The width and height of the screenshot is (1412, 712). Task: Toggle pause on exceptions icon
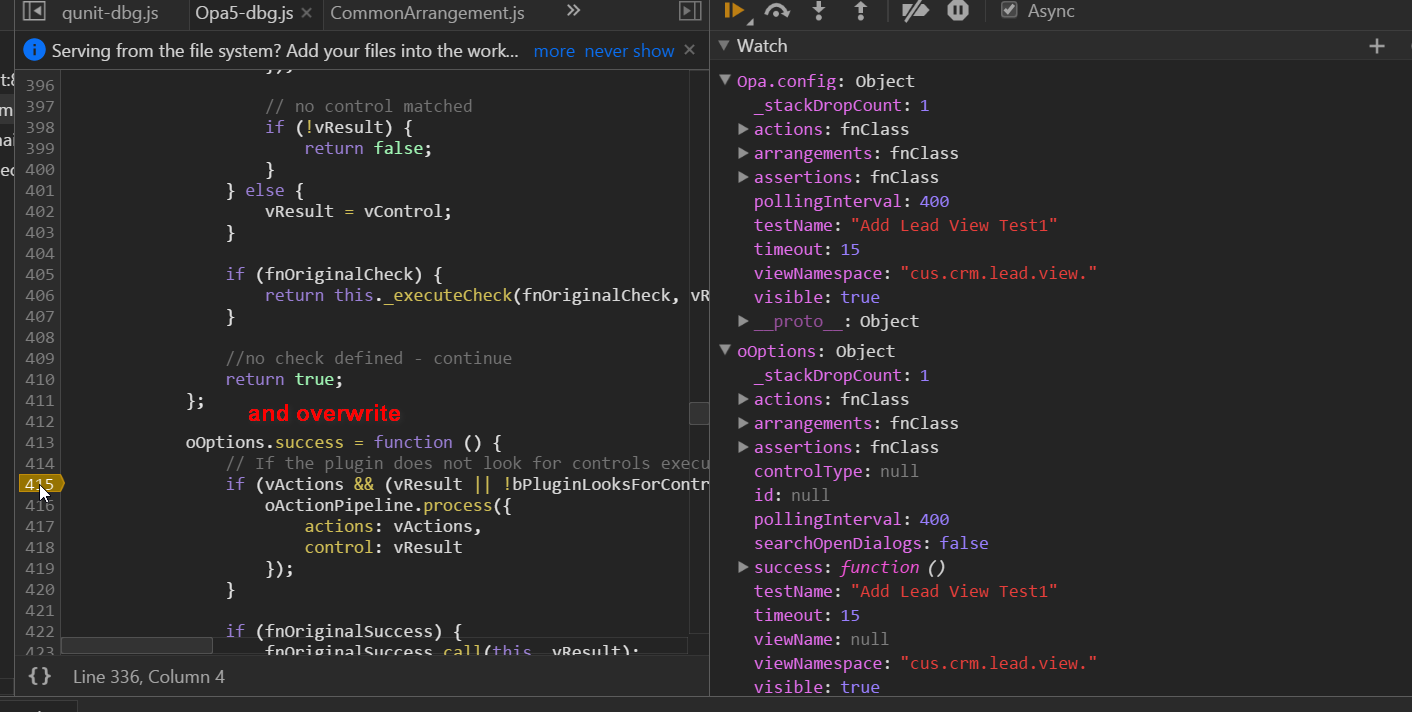pos(958,11)
